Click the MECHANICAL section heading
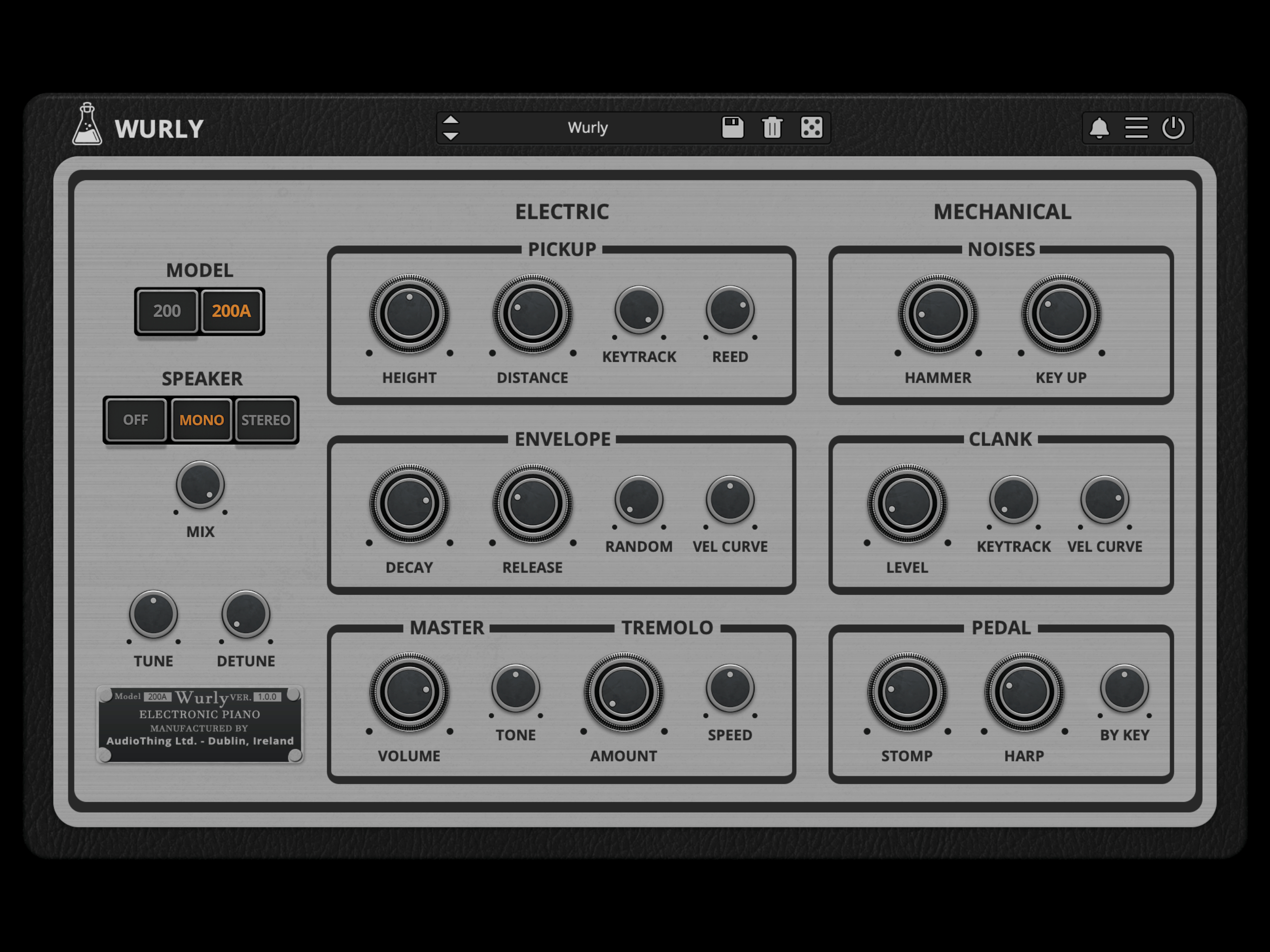This screenshot has width=1270, height=952. (1002, 212)
